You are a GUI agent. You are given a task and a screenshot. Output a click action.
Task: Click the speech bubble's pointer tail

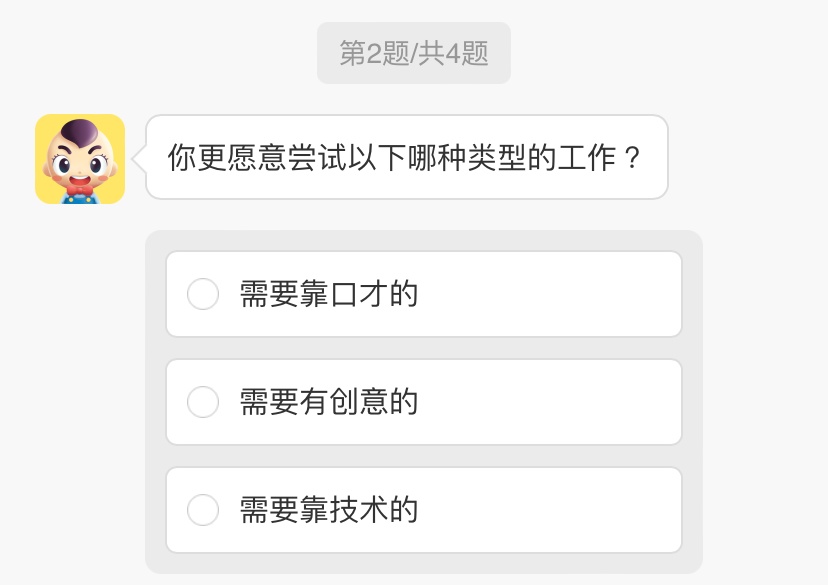point(141,157)
